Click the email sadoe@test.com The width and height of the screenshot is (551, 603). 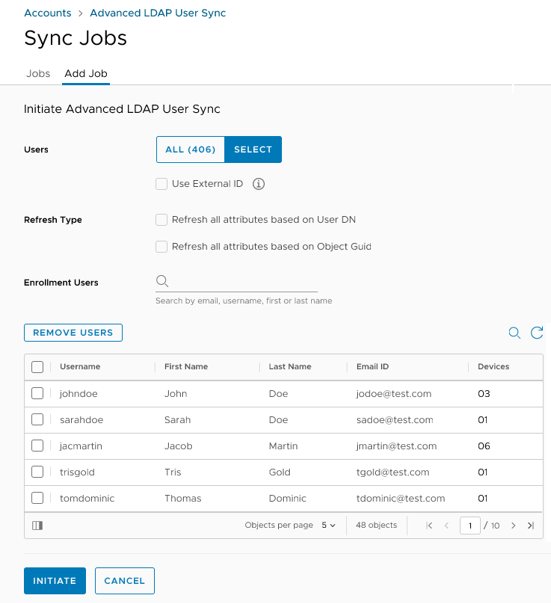[395, 420]
